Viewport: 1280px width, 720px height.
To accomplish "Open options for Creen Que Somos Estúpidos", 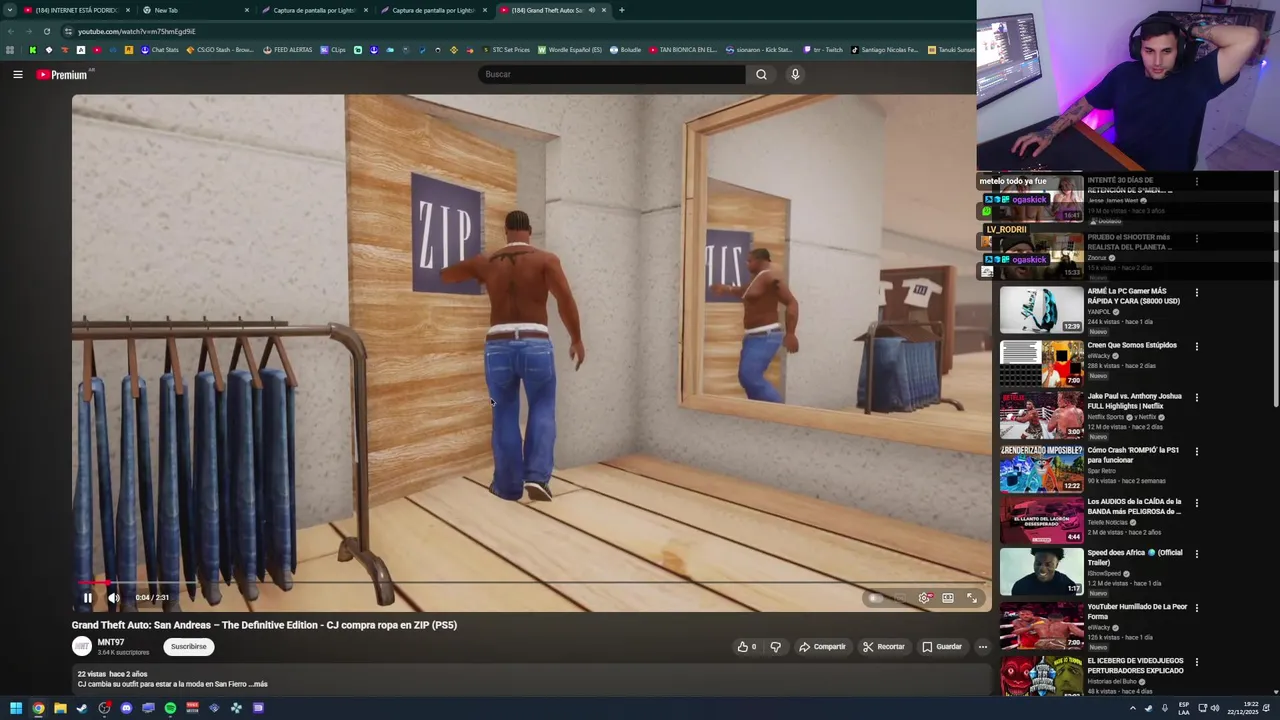I will [x=1197, y=347].
